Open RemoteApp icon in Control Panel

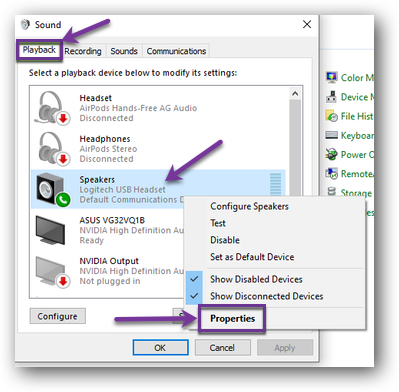(x=331, y=173)
